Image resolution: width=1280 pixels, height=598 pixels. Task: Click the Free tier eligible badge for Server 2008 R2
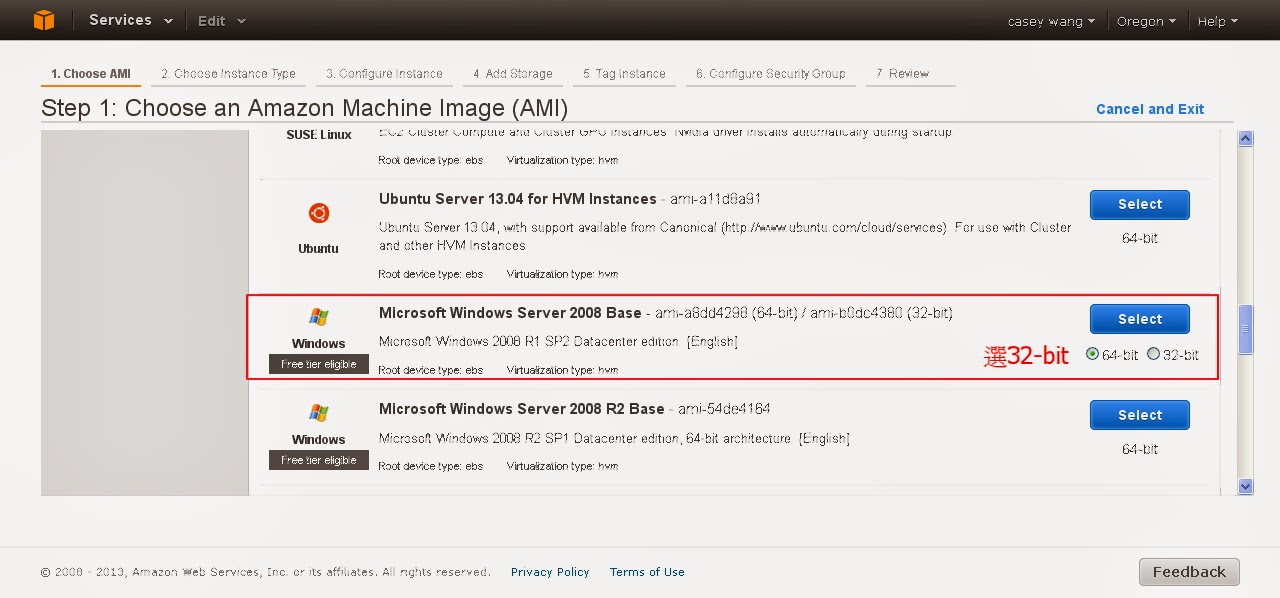[x=319, y=460]
